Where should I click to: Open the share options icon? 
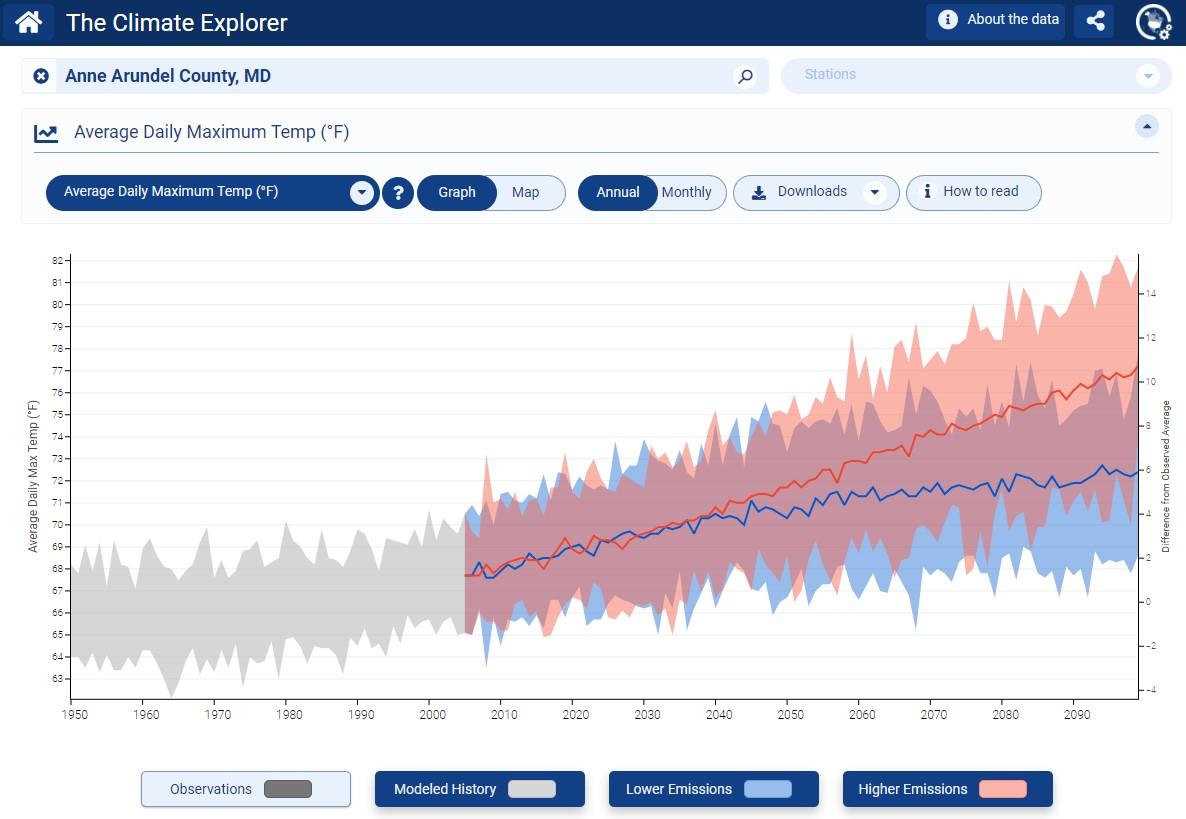1094,20
